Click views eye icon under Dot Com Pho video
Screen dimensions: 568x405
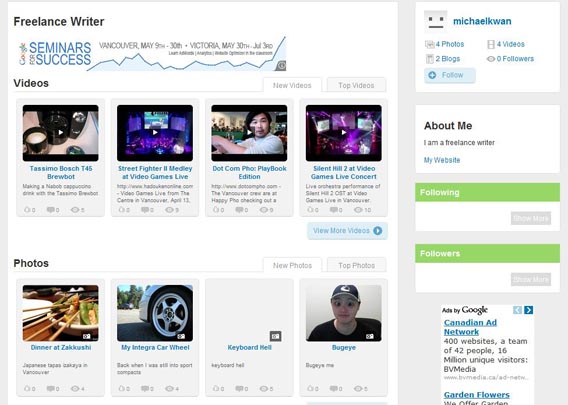[264, 210]
